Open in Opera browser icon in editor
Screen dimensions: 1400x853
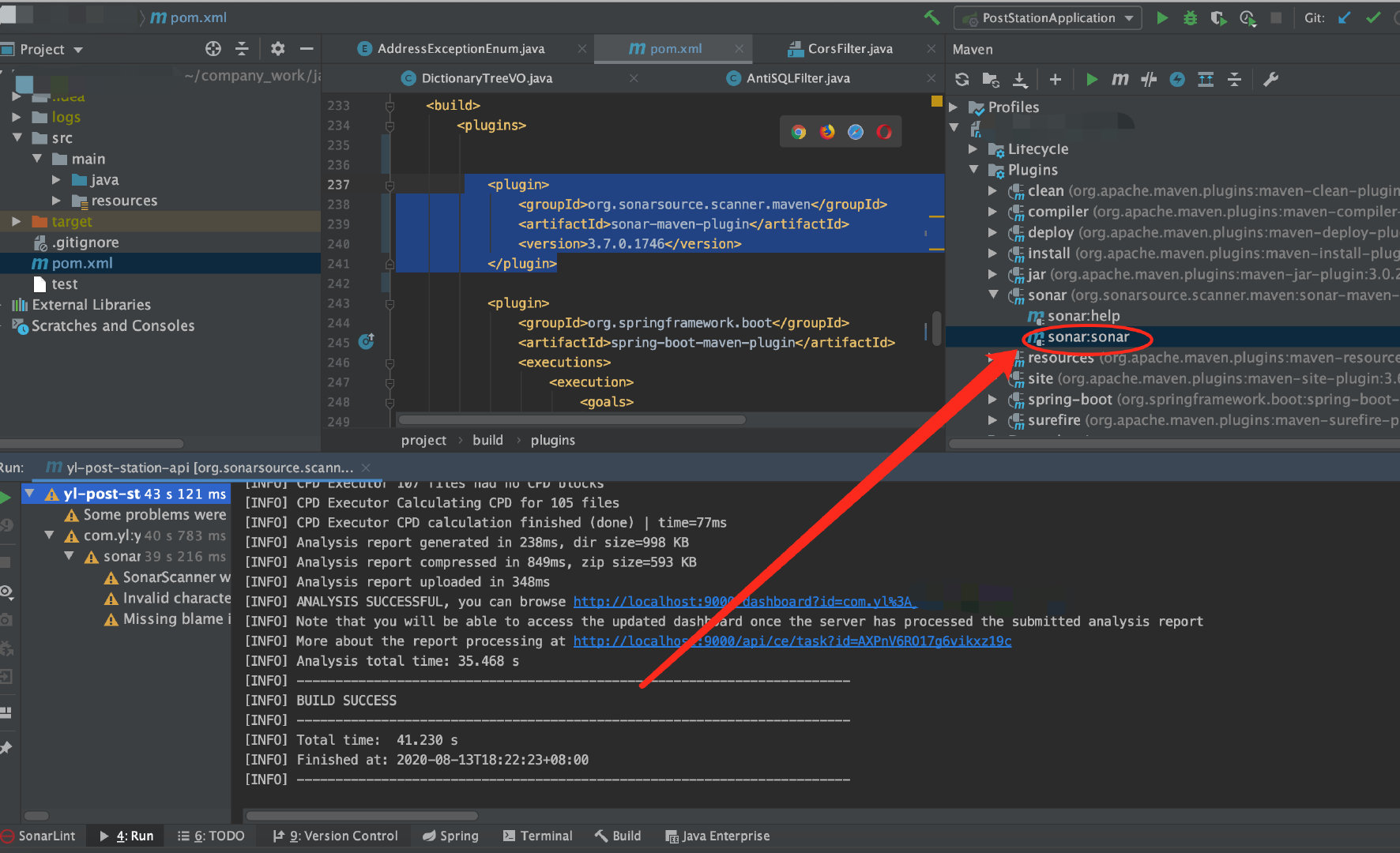click(884, 132)
